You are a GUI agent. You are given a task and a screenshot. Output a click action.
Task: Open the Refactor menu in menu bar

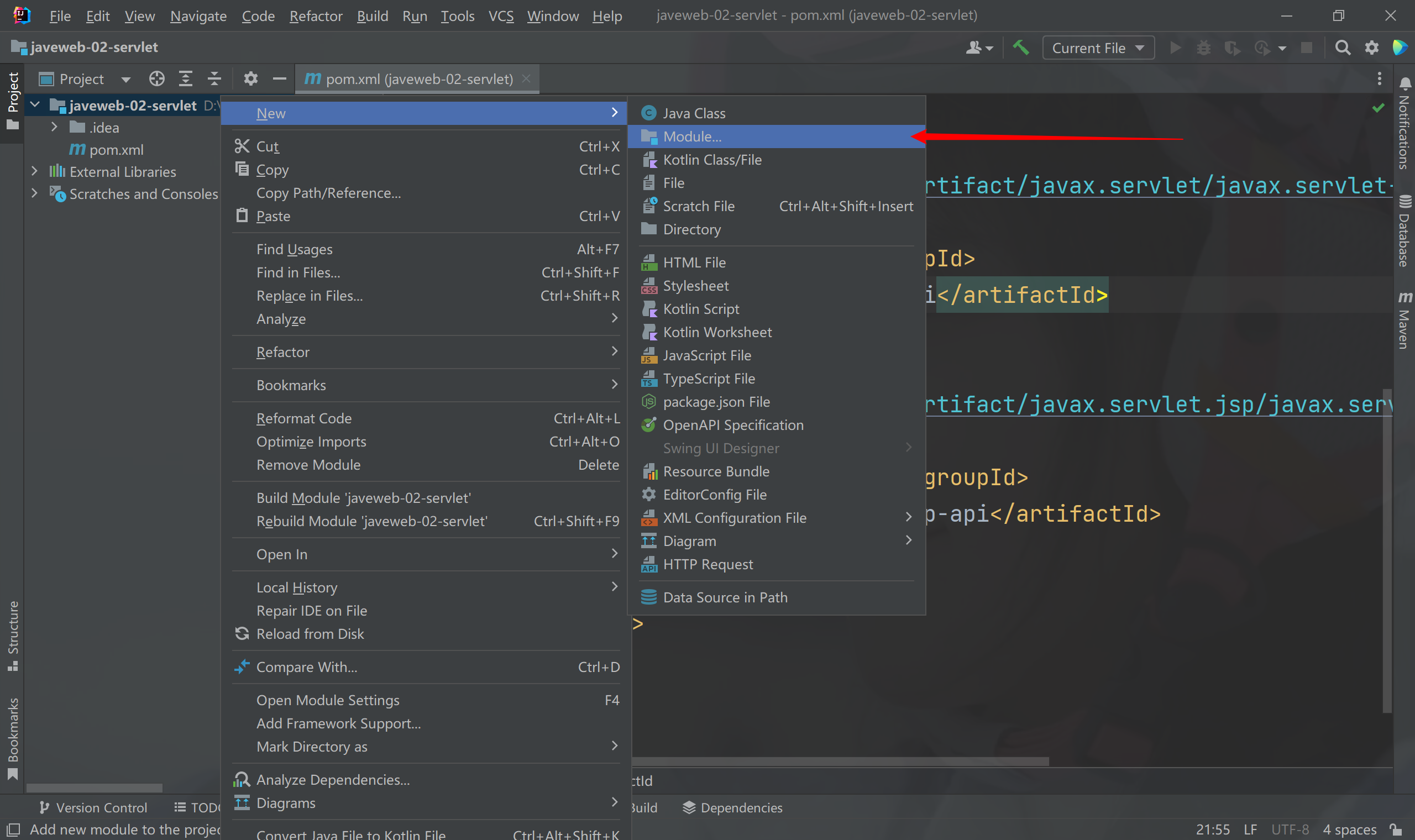coord(316,16)
